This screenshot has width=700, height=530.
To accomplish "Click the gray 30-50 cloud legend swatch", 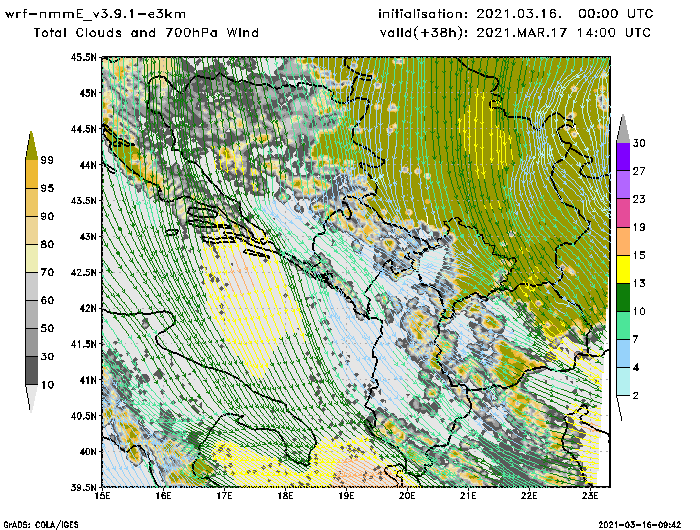I will tap(32, 342).
